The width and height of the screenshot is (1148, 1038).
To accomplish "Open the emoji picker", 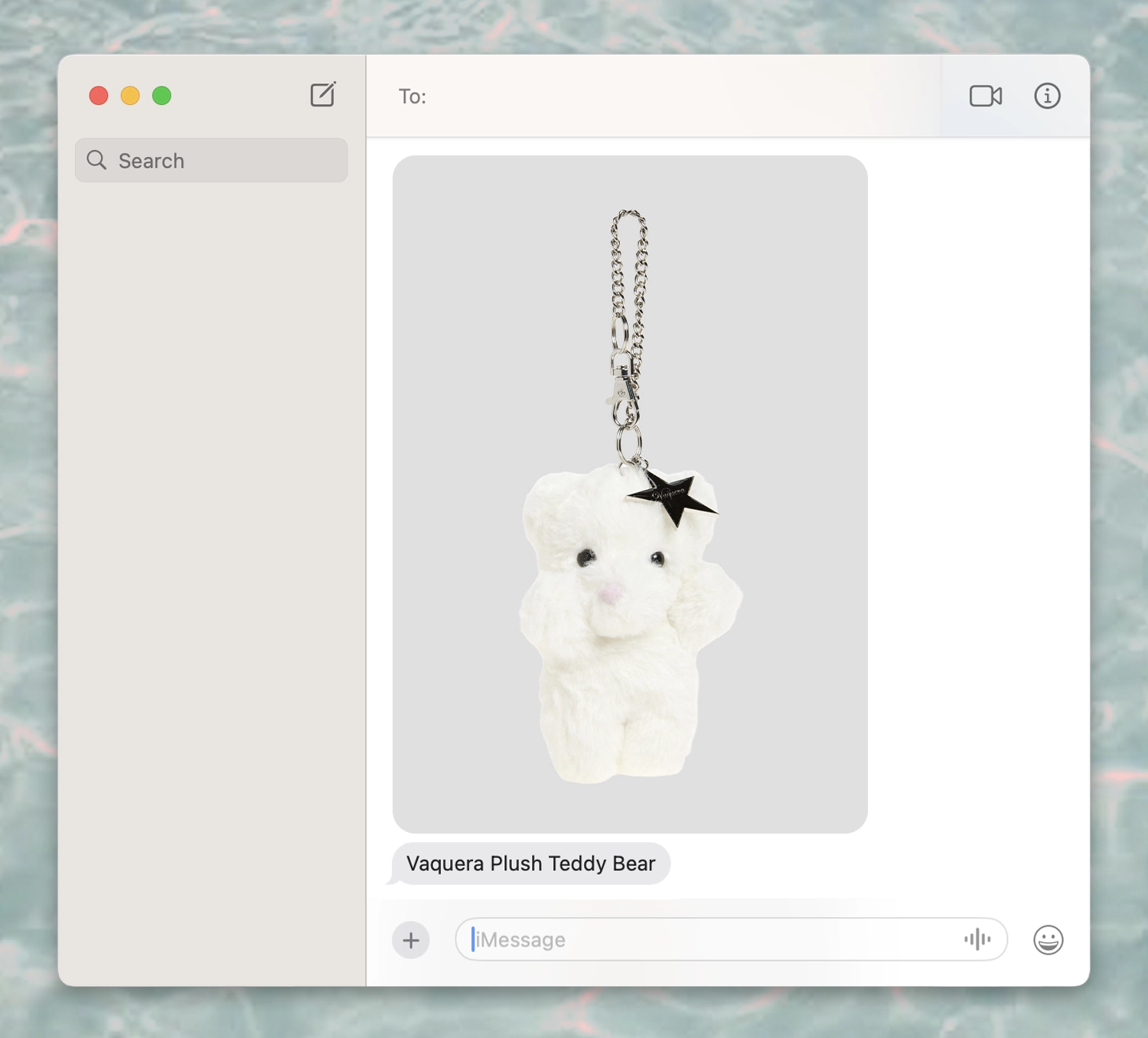I will [1048, 940].
